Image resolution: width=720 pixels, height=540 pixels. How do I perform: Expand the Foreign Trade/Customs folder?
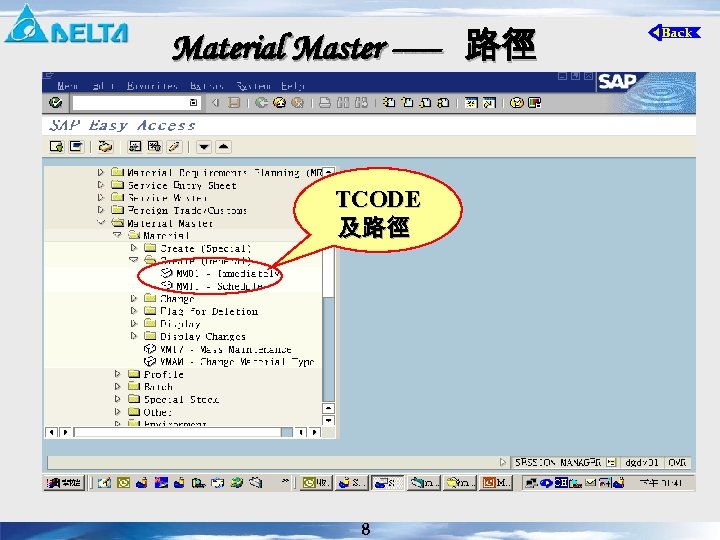[x=101, y=210]
